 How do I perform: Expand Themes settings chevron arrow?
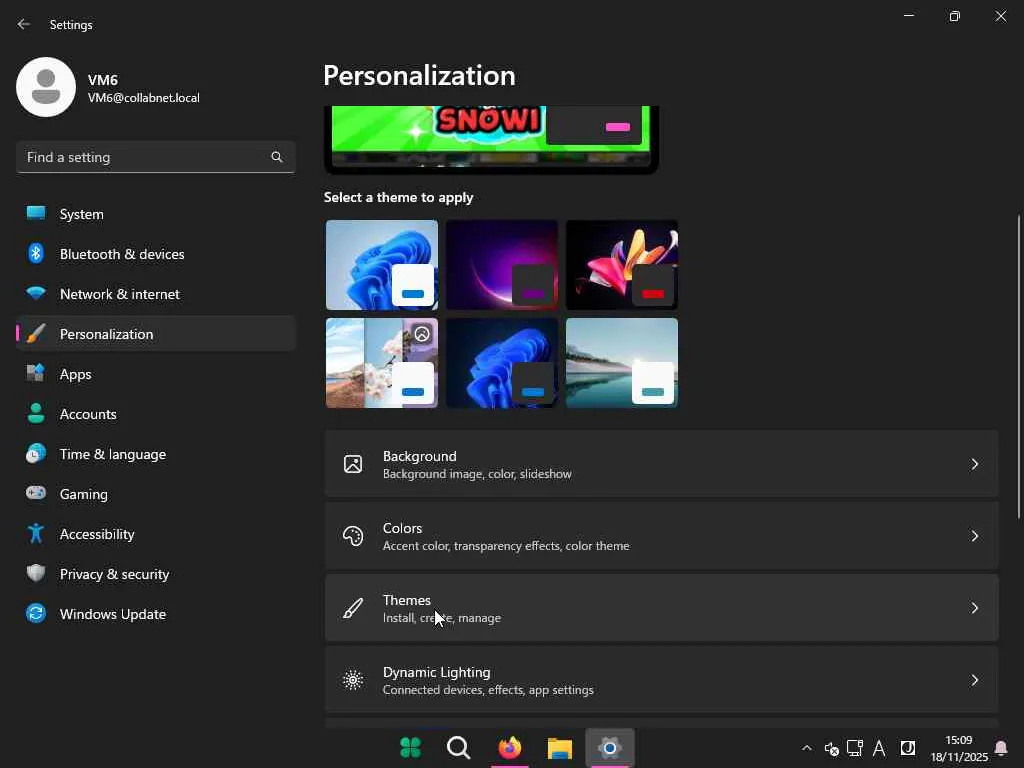(x=974, y=608)
